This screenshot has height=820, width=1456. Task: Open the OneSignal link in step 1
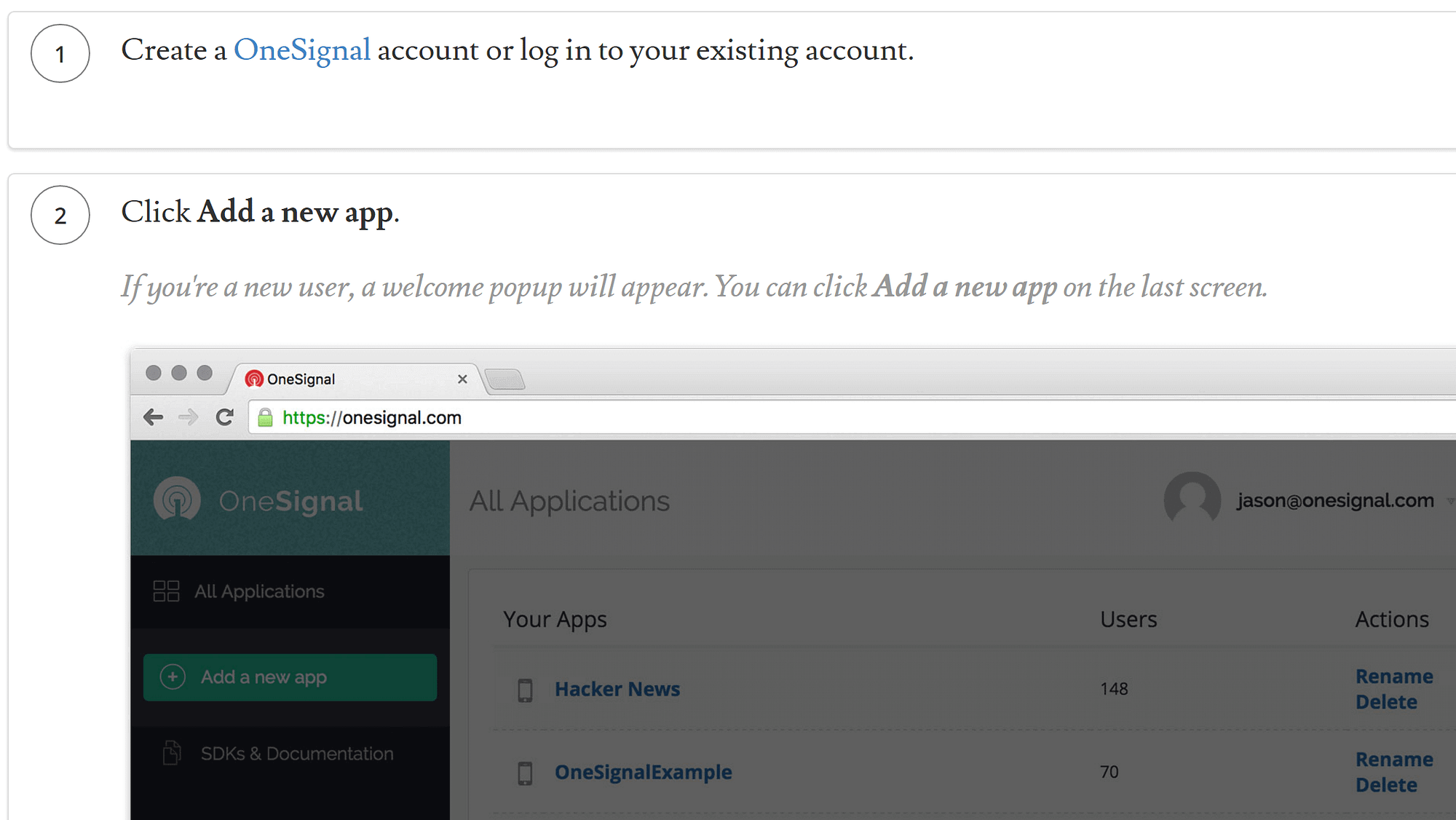[x=302, y=50]
